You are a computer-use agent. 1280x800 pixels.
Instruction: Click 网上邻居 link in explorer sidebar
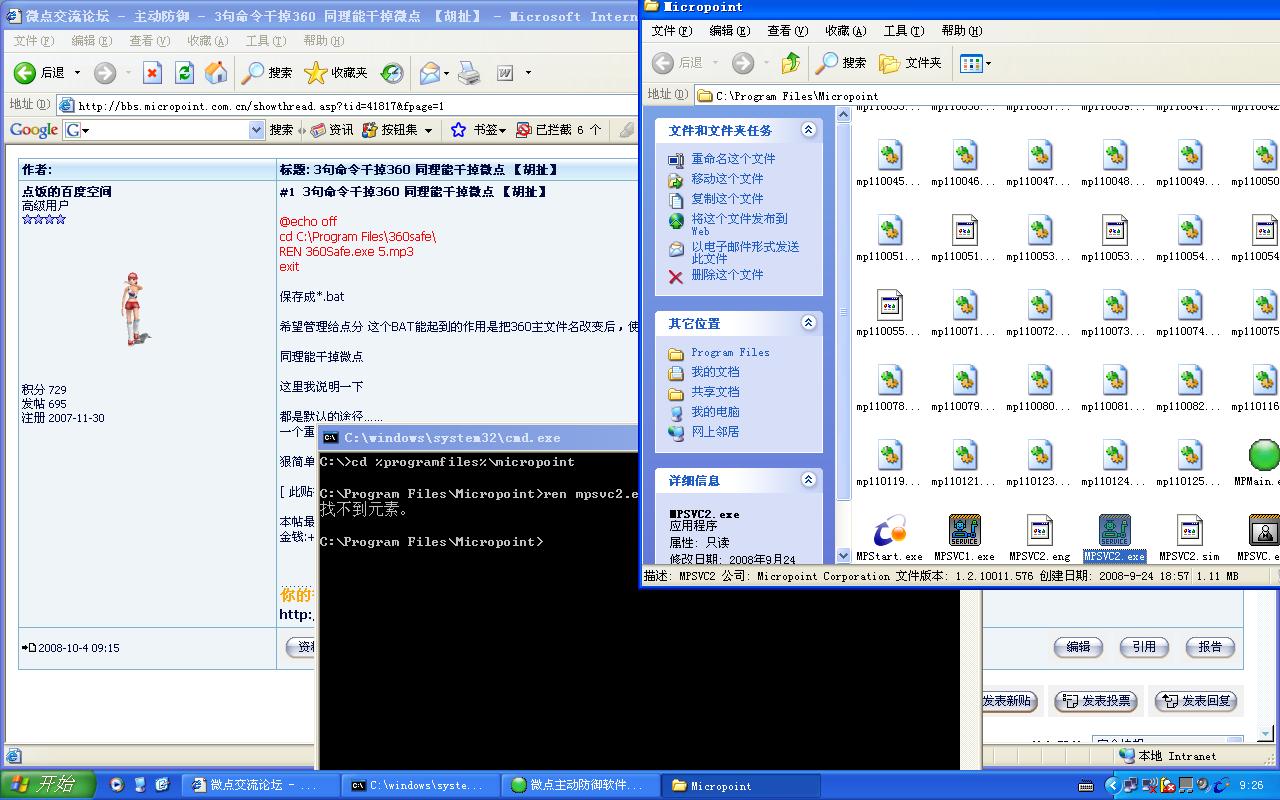pos(715,431)
